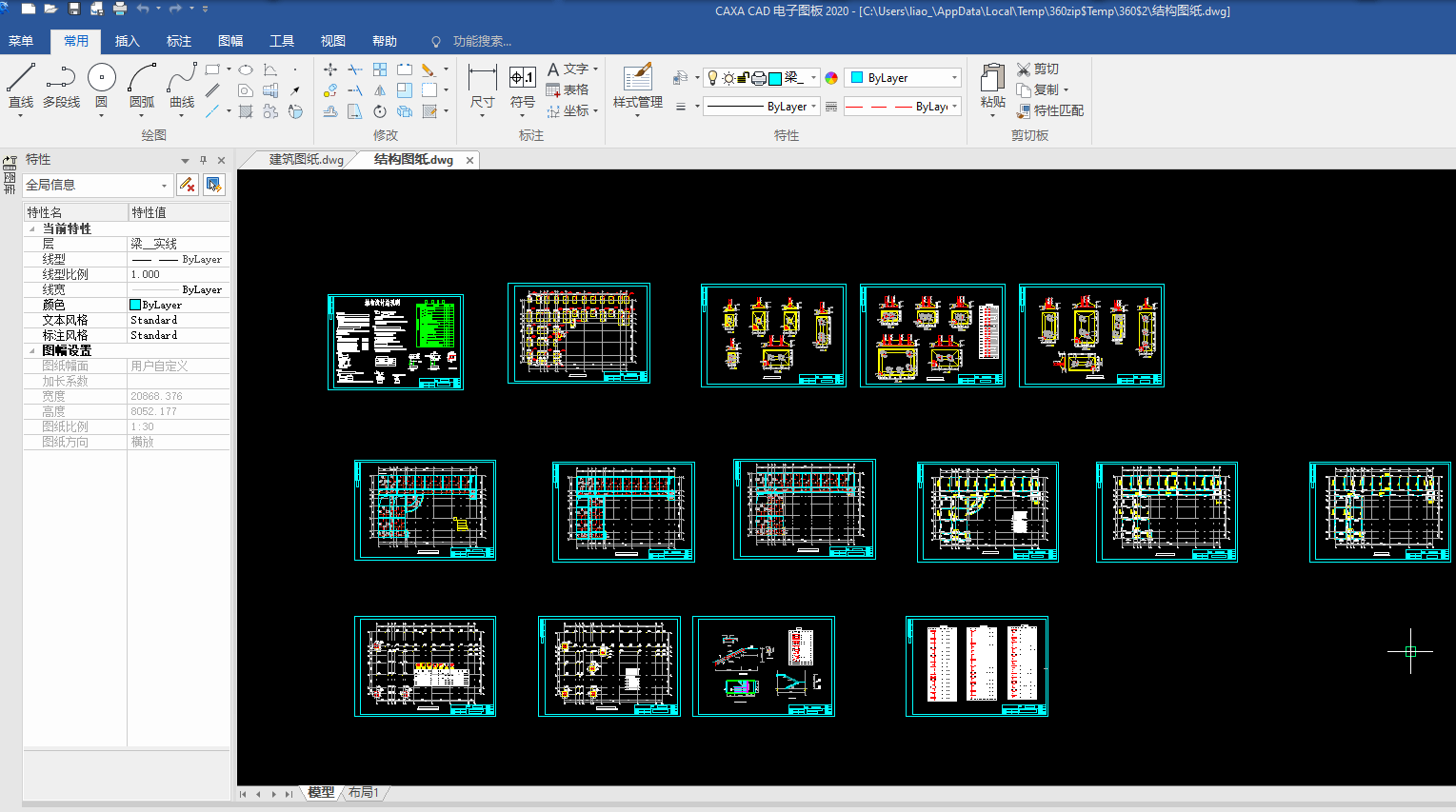Click the 功能搜索 search field
The width and height of the screenshot is (1456, 812).
(482, 41)
